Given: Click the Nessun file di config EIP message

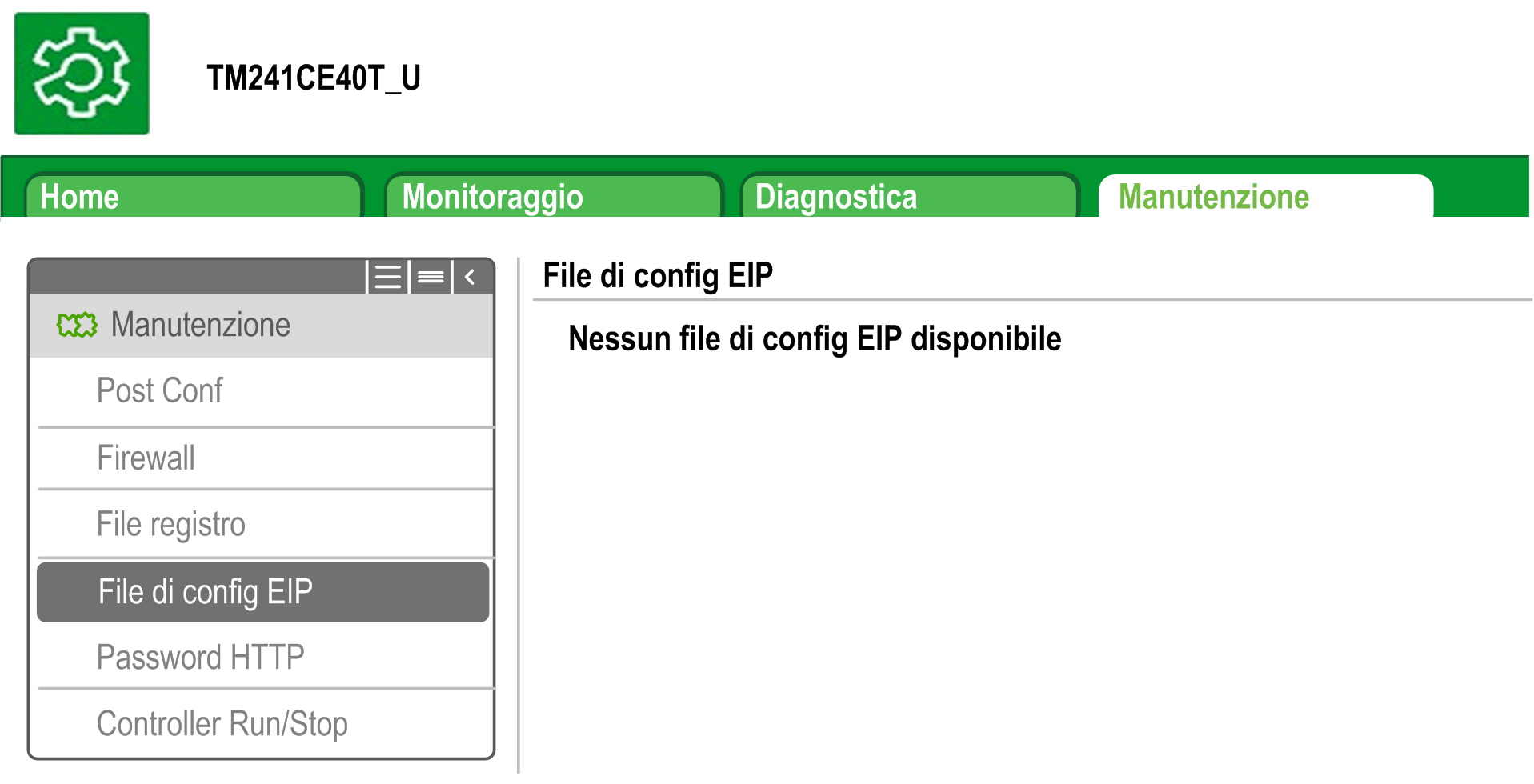Looking at the screenshot, I should pos(815,339).
